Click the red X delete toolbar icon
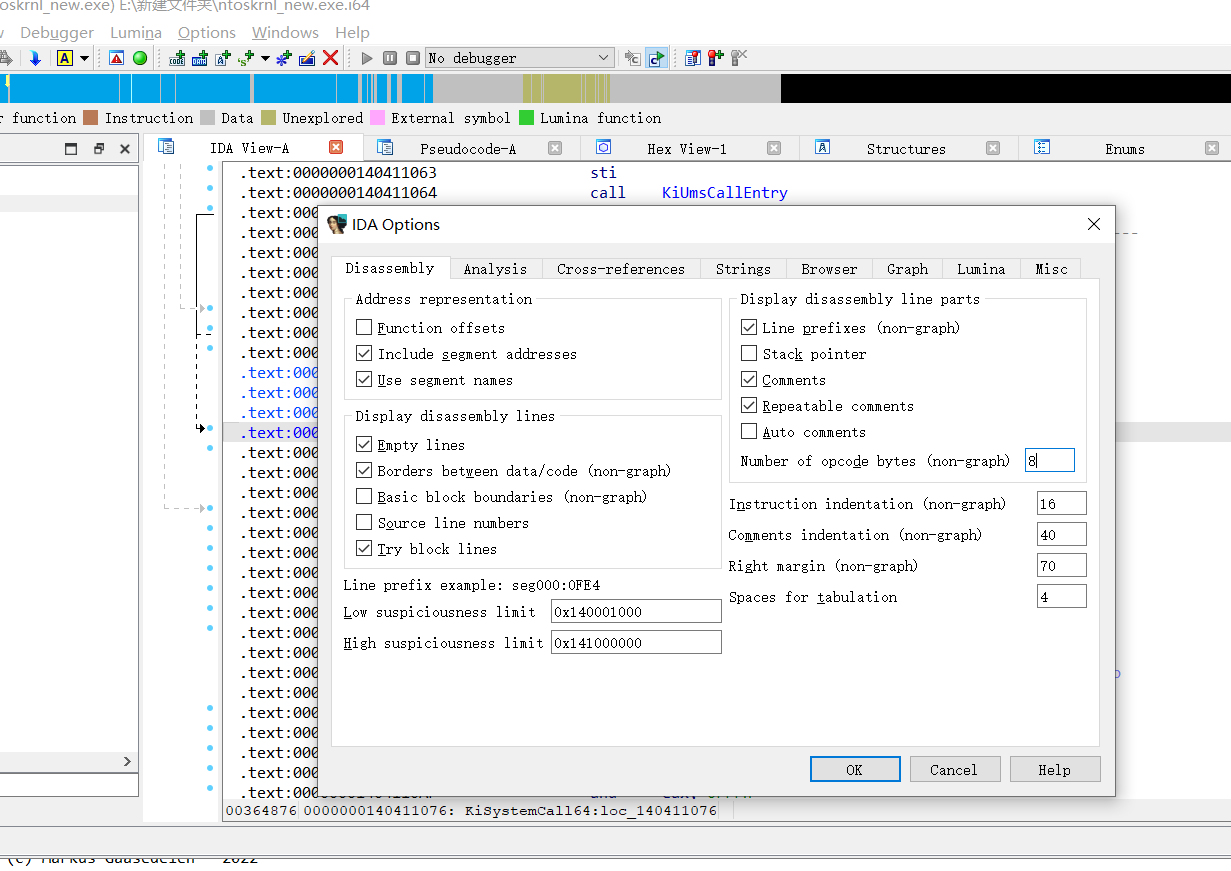Screen dimensions: 1231x871 pos(331,58)
